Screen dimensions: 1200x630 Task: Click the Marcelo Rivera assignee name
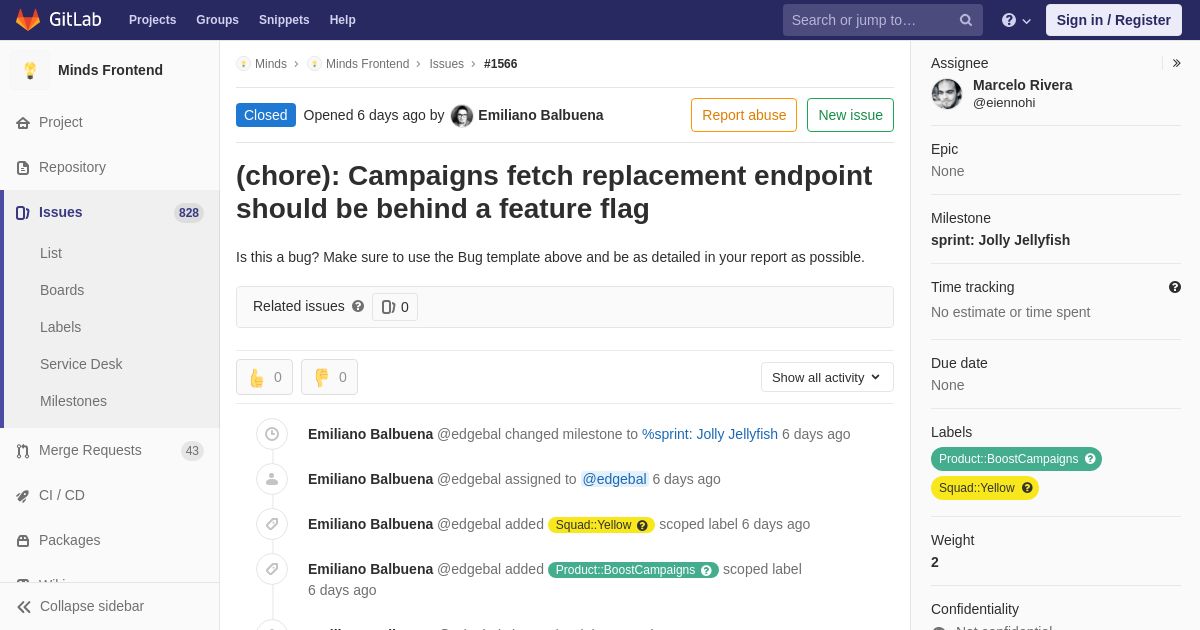click(x=1022, y=85)
